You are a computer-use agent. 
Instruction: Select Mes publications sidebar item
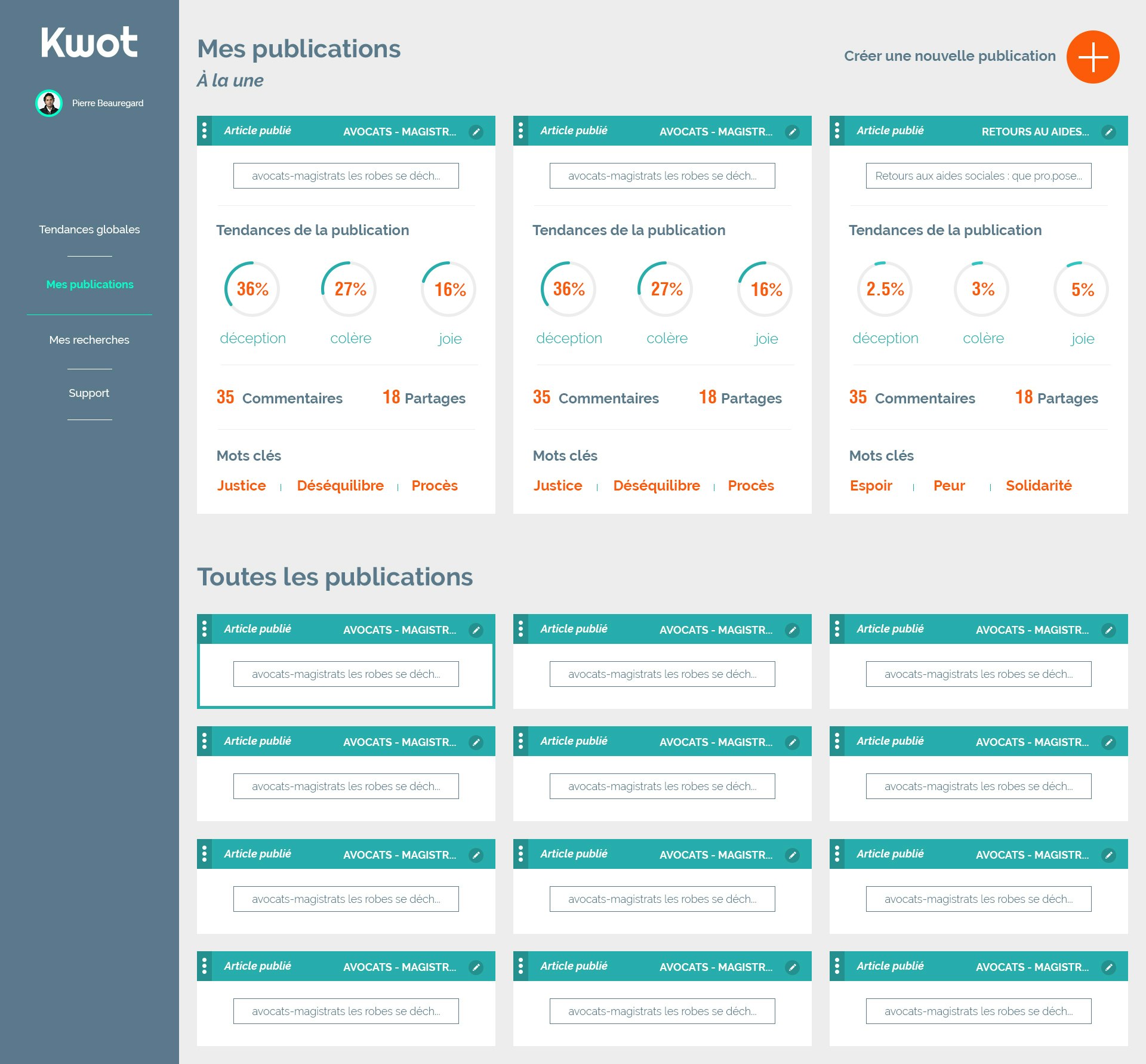tap(90, 285)
